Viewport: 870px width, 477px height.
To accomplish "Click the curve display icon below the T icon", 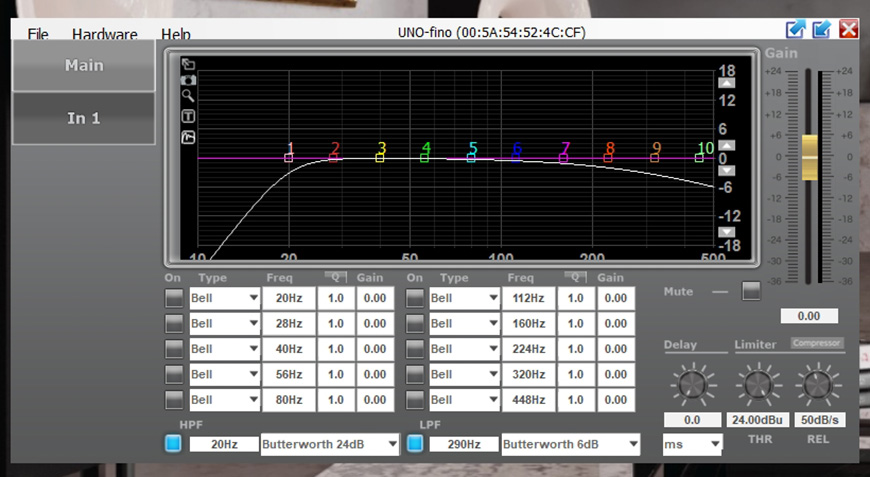I will tap(188, 137).
